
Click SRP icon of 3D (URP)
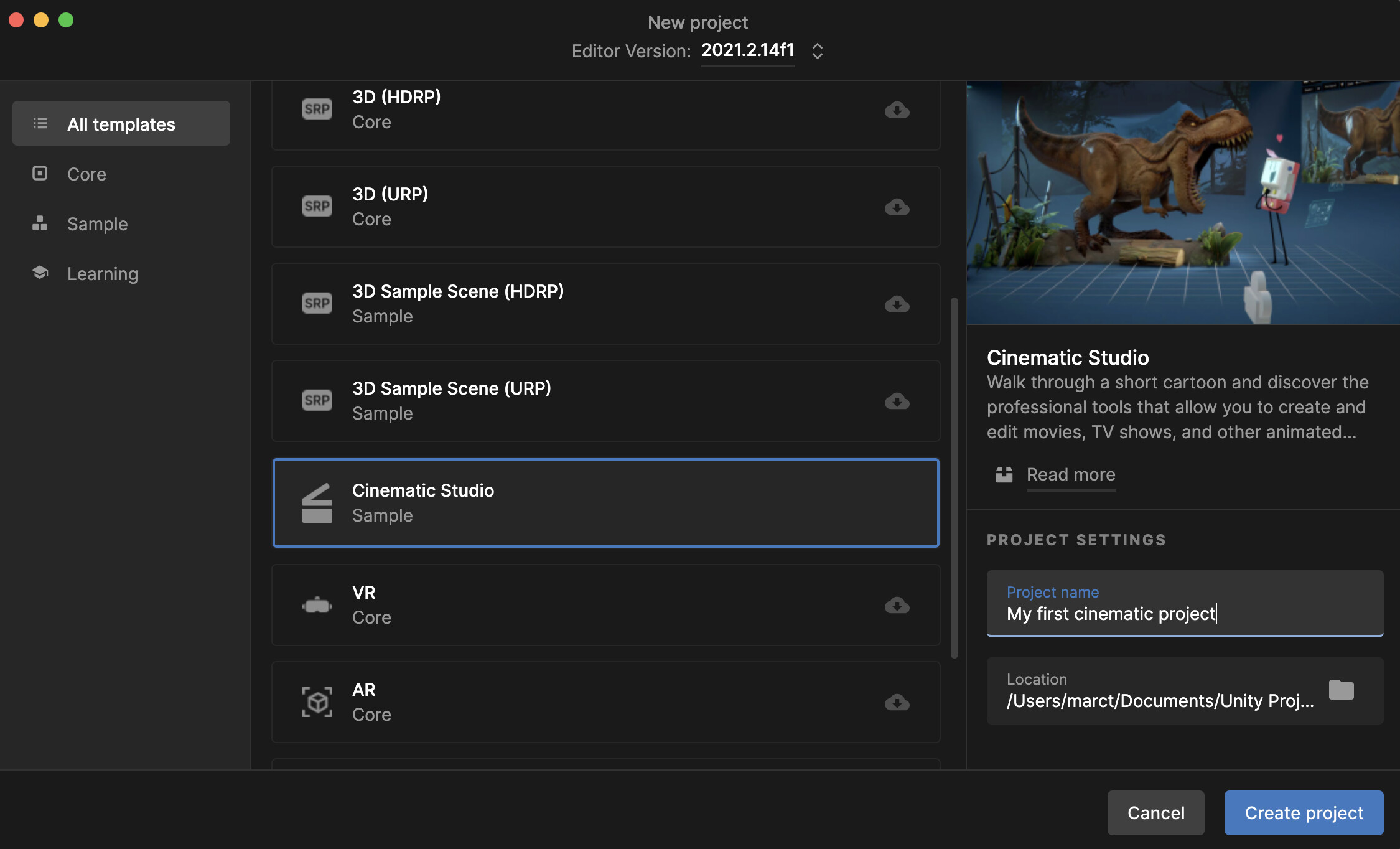317,206
